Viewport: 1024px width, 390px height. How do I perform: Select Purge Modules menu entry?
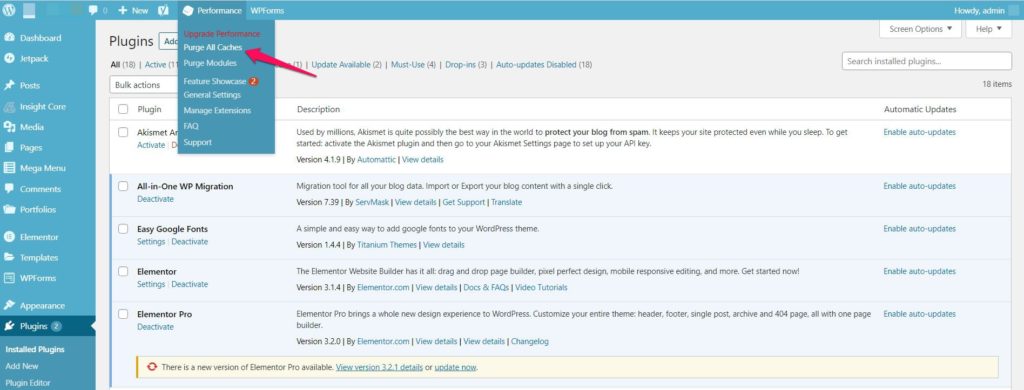210,63
